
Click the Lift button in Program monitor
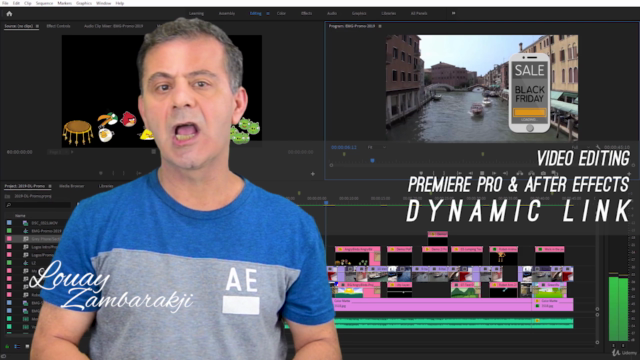coord(520,173)
